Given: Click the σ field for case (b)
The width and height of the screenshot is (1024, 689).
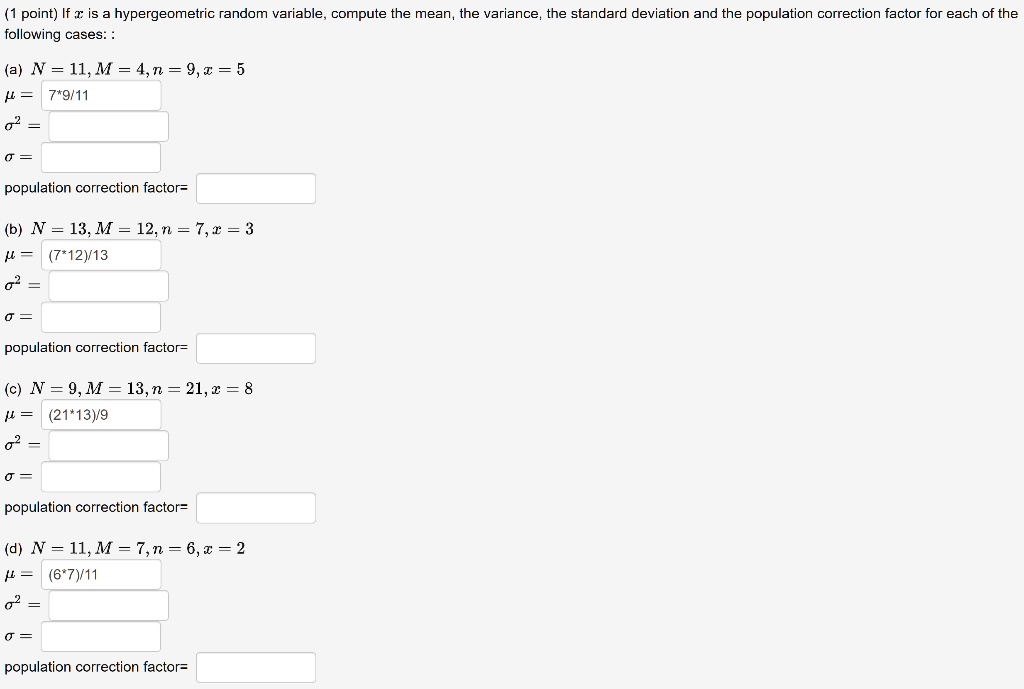Looking at the screenshot, I should coord(100,317).
